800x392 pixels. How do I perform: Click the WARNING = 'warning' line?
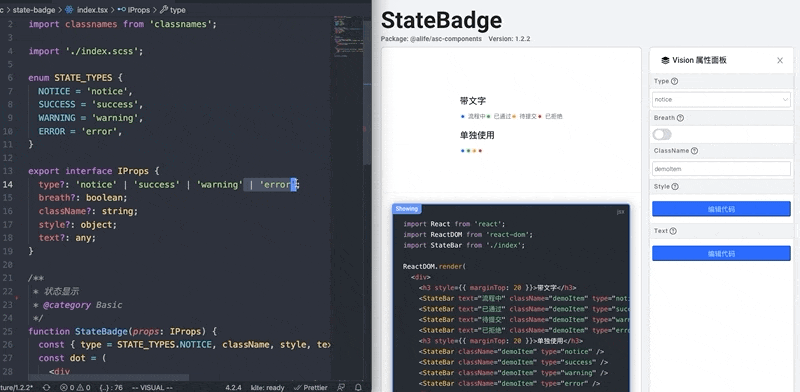(90, 118)
